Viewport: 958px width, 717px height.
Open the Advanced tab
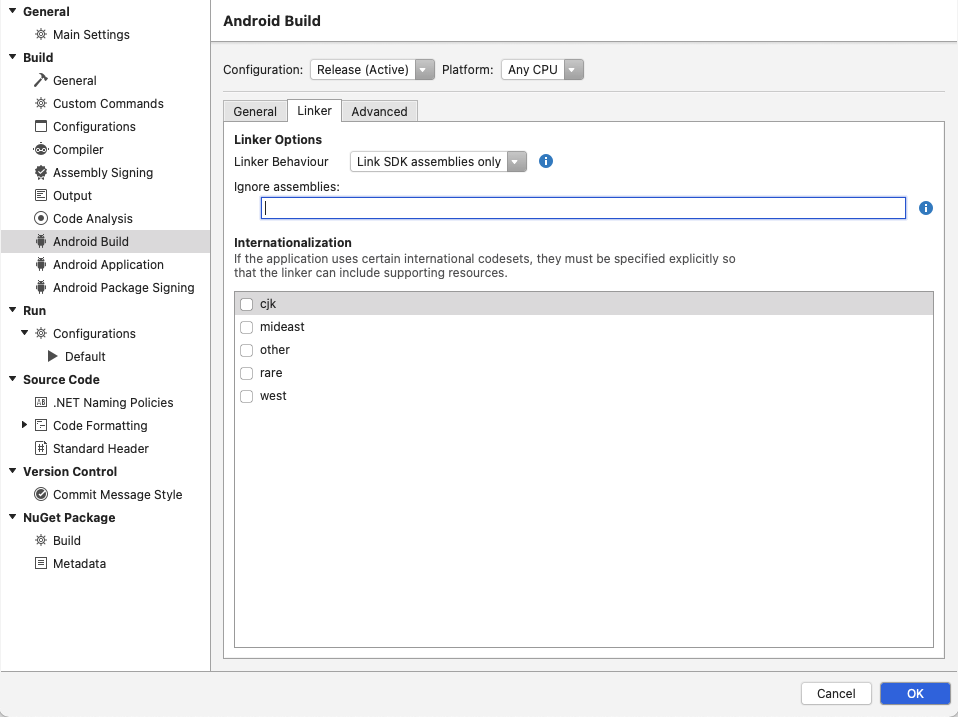click(379, 111)
